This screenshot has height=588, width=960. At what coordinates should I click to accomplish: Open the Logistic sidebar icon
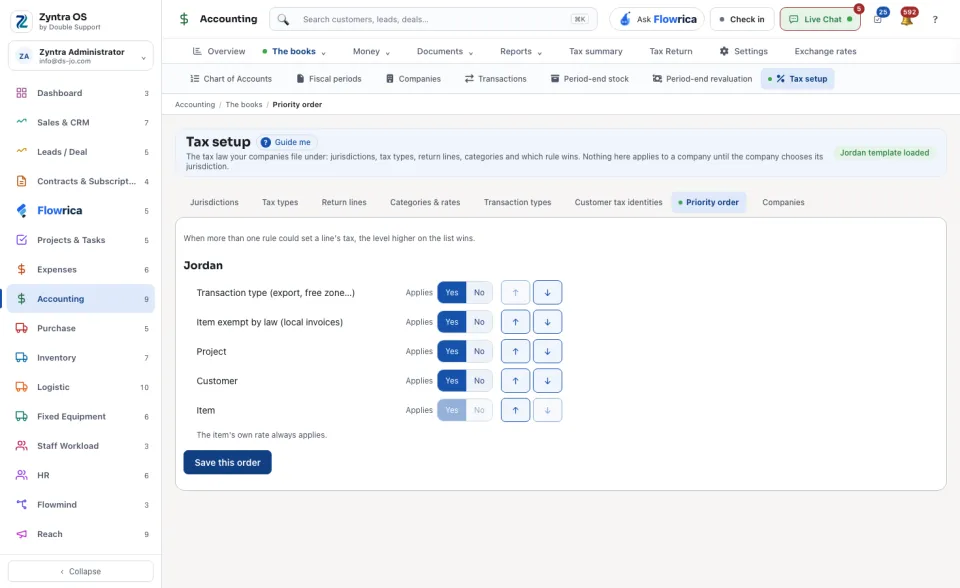tap(21, 387)
